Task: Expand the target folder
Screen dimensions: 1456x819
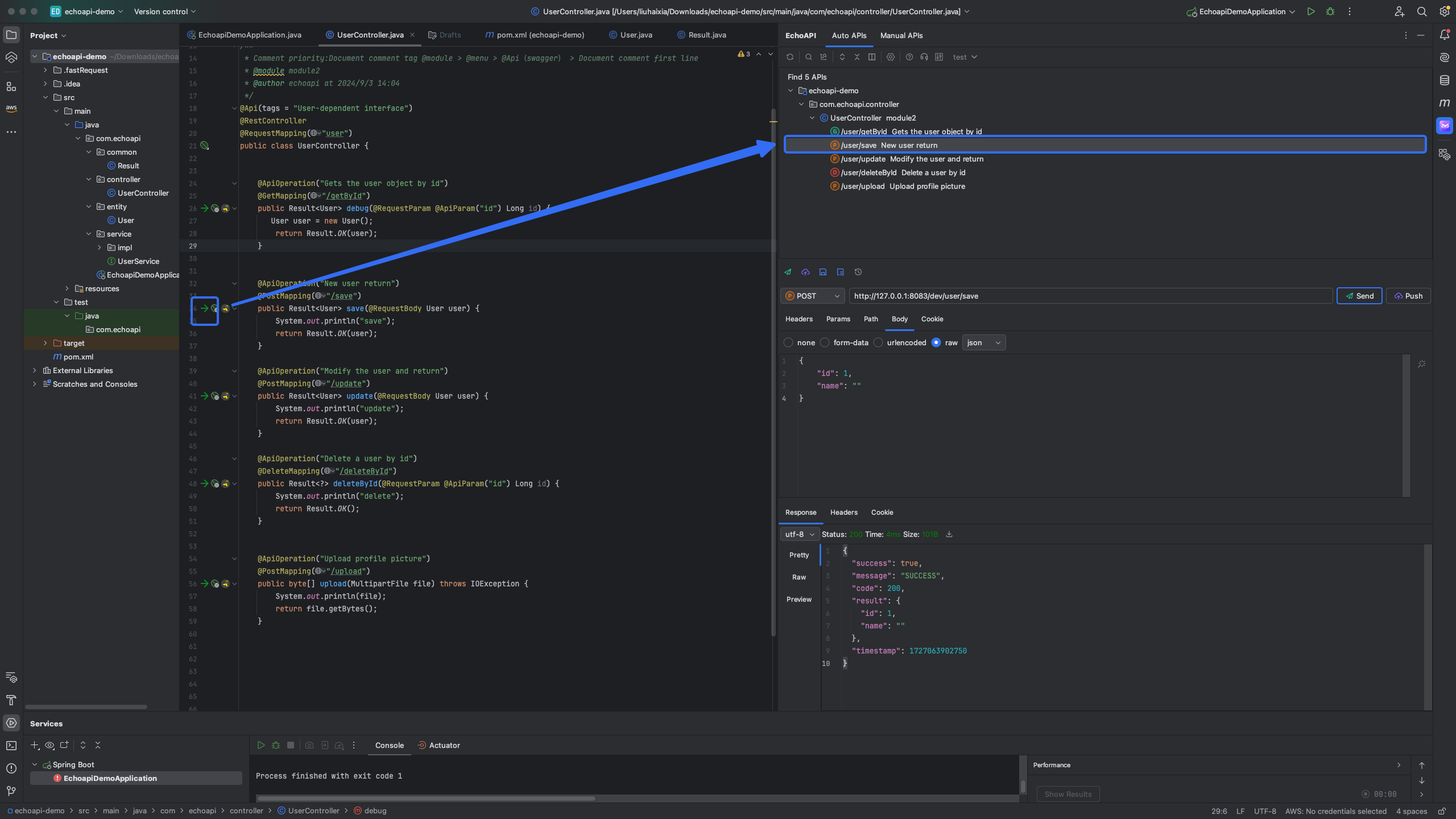Action: 45,343
